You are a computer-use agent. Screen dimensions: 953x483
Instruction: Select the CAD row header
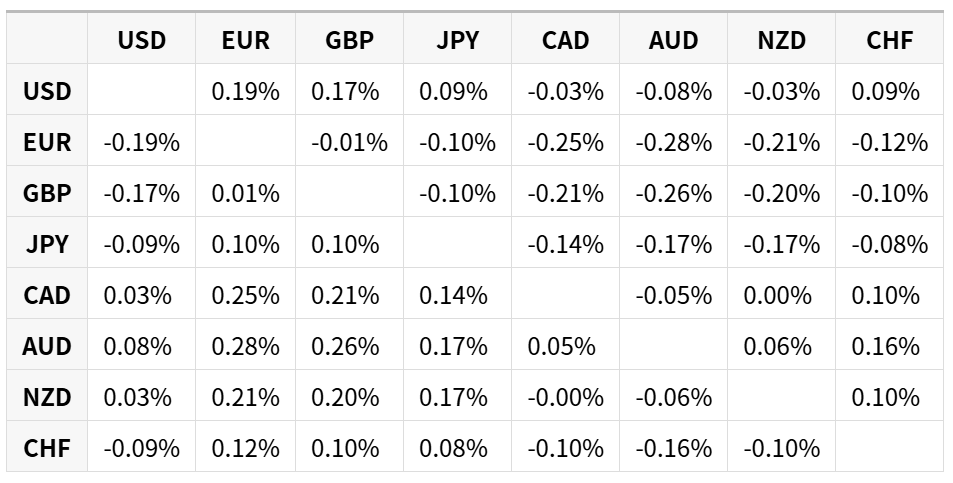(x=47, y=294)
